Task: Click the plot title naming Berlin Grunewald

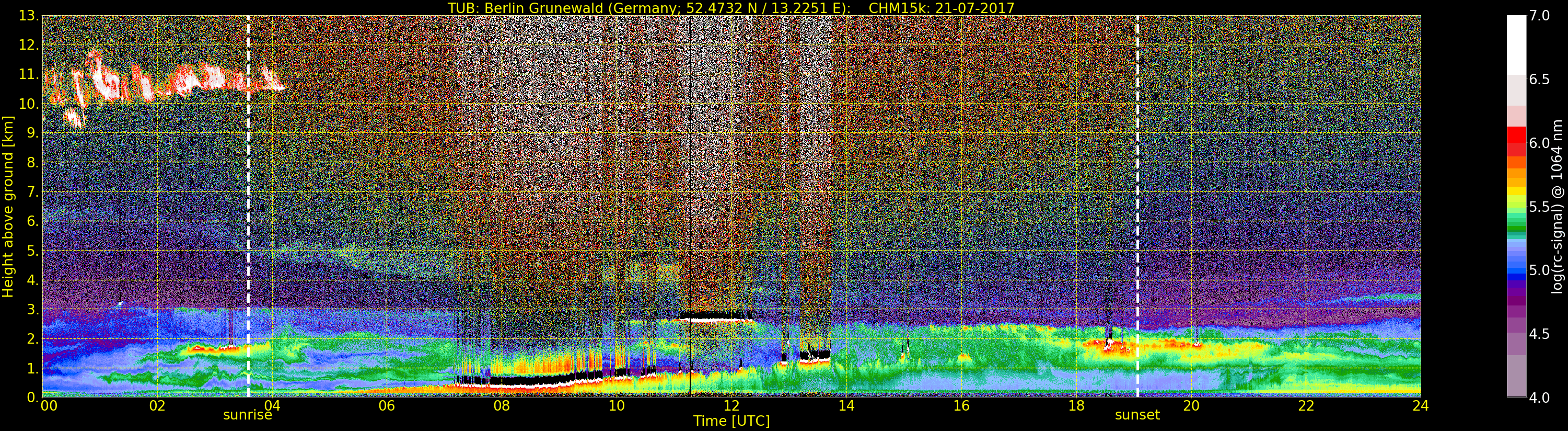Action: [731, 8]
